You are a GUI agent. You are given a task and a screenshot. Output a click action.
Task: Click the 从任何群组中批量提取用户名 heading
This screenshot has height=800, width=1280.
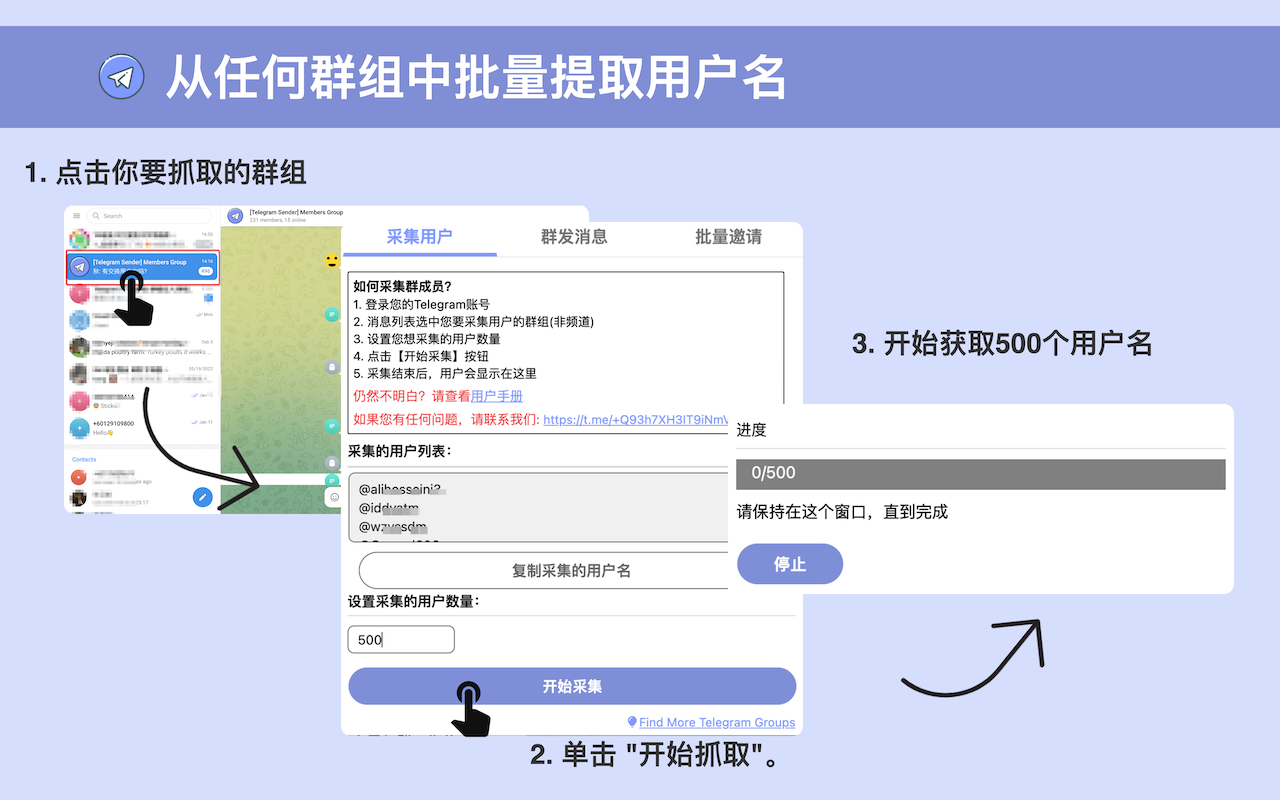click(x=475, y=77)
